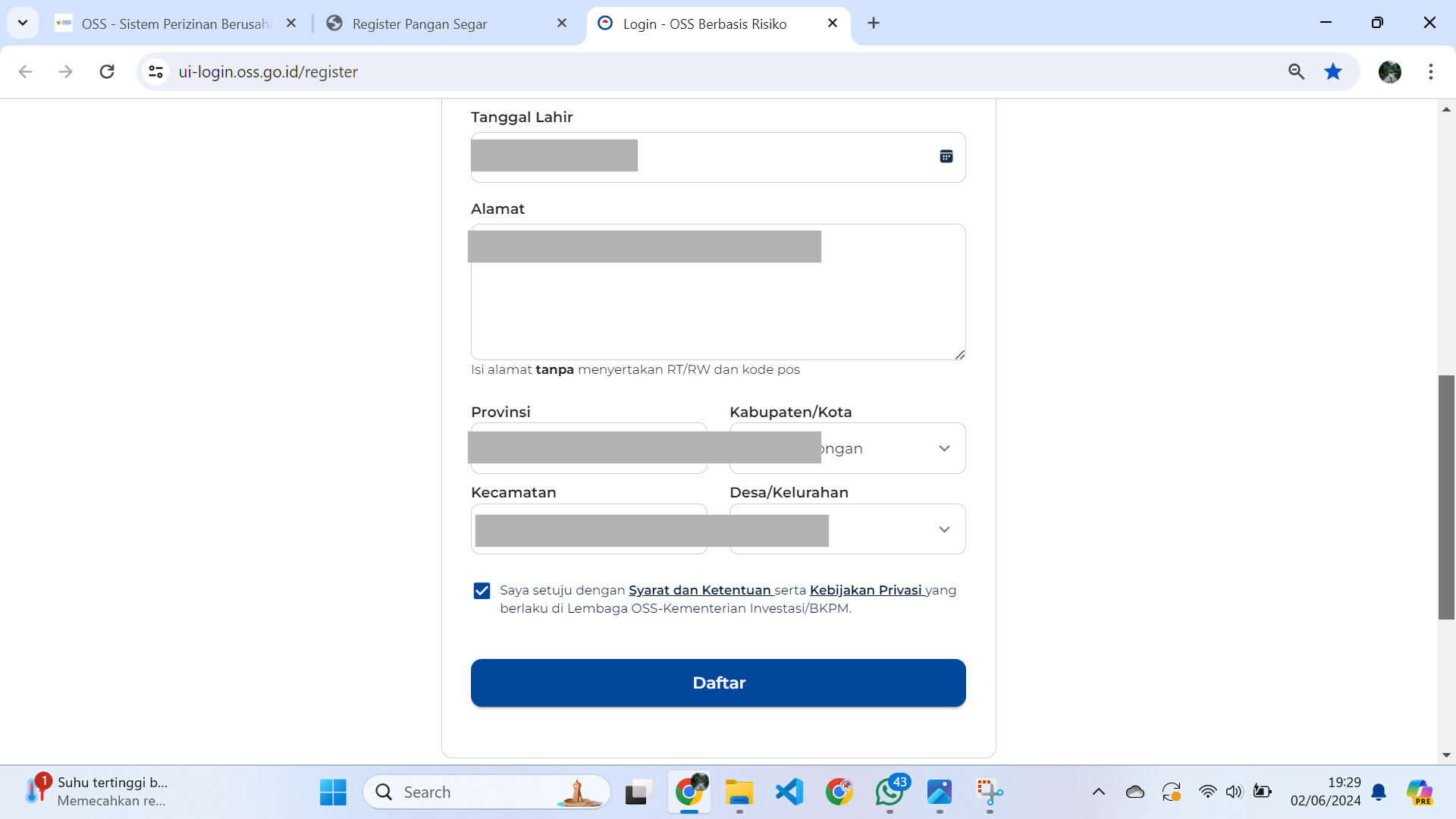Close the OSS - Sistem Perizinan tab
This screenshot has width=1456, height=819.
tap(291, 24)
